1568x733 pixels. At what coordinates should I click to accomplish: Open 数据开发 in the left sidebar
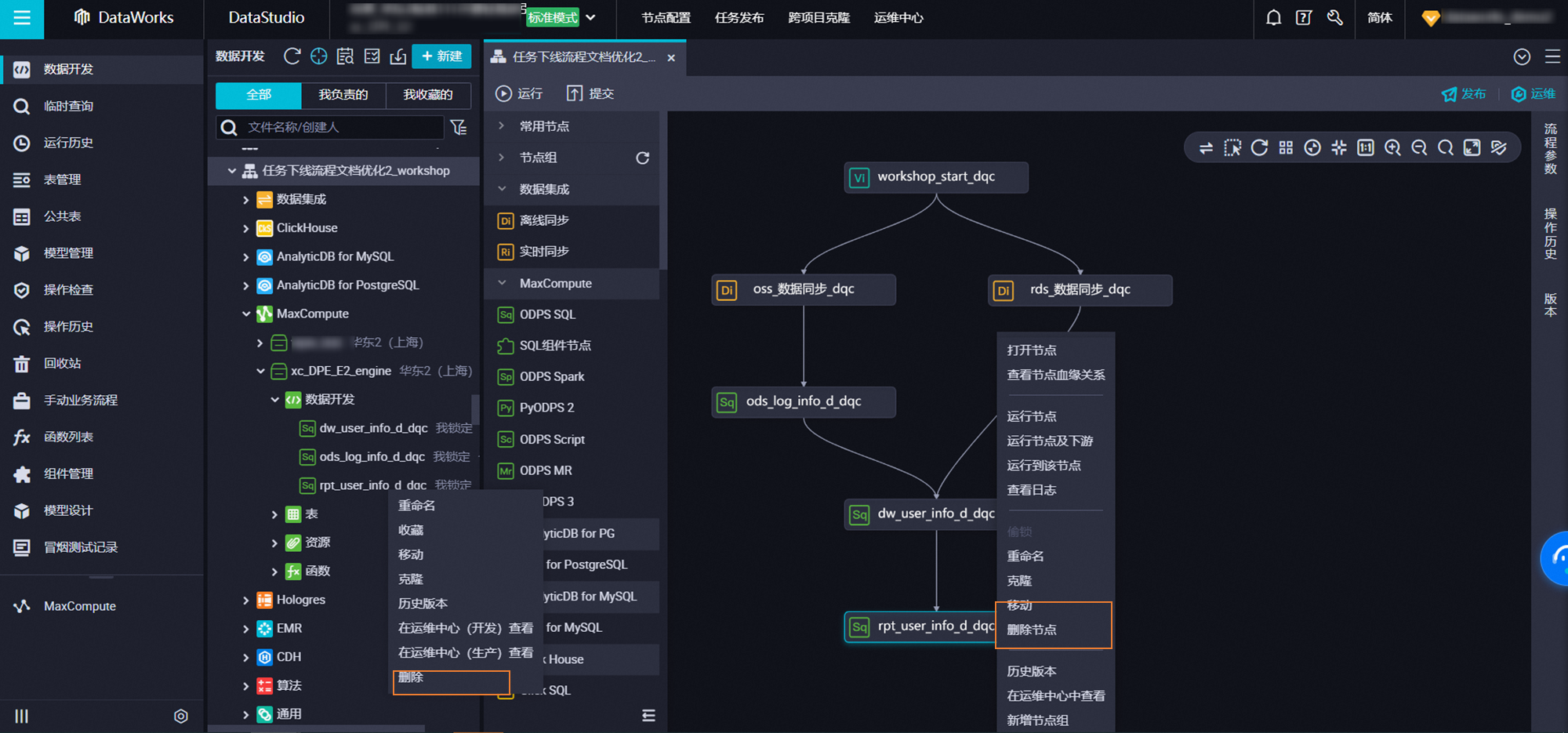(102, 69)
